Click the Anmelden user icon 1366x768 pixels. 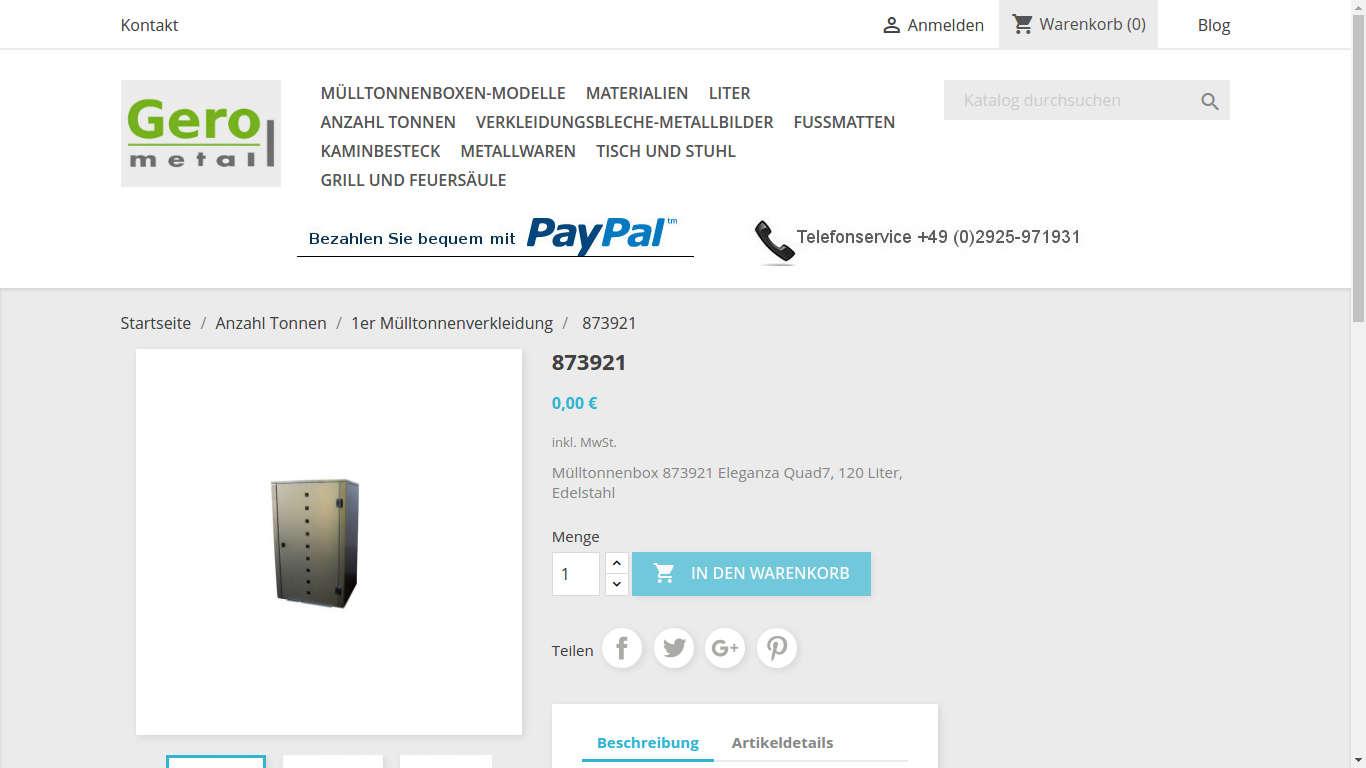tap(892, 25)
